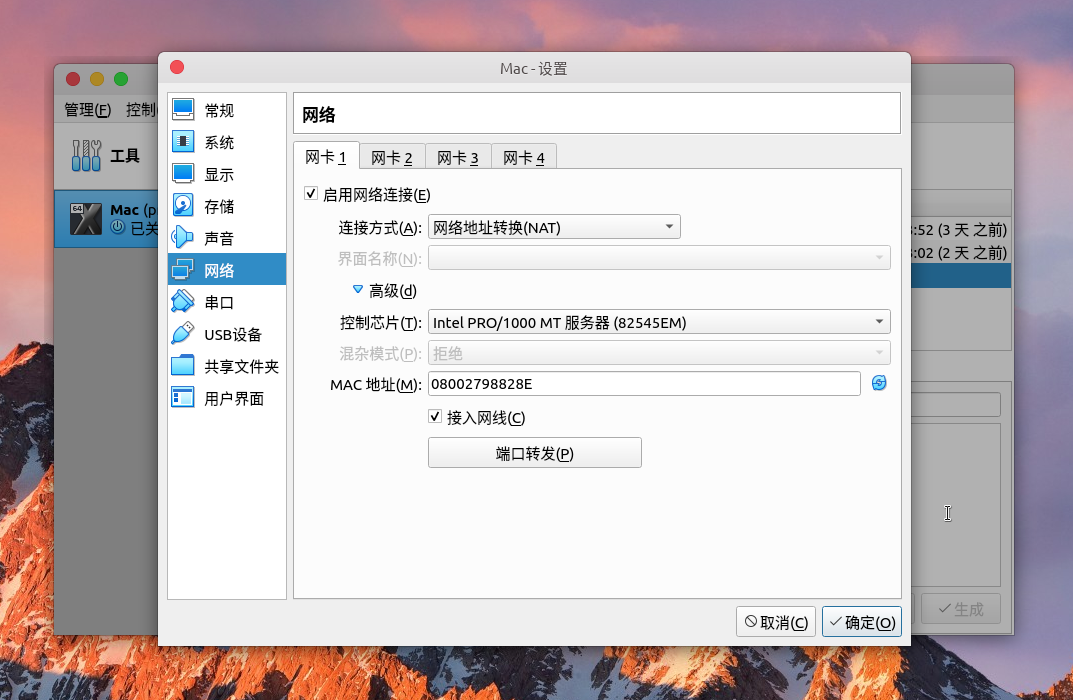Uncheck the 接入网线 cable connected option
1073x700 pixels.
click(435, 417)
